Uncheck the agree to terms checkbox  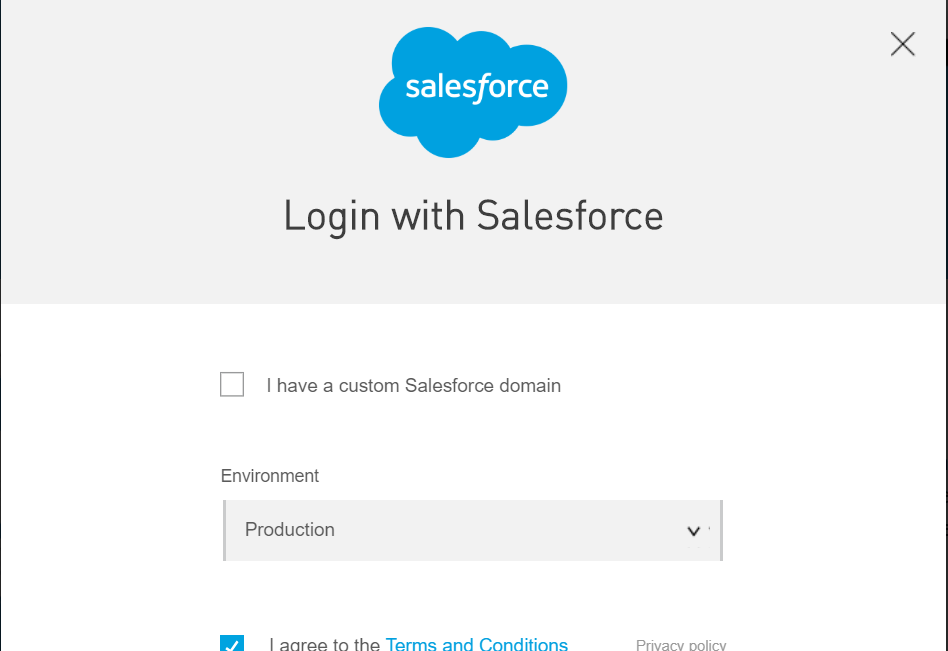(x=232, y=644)
